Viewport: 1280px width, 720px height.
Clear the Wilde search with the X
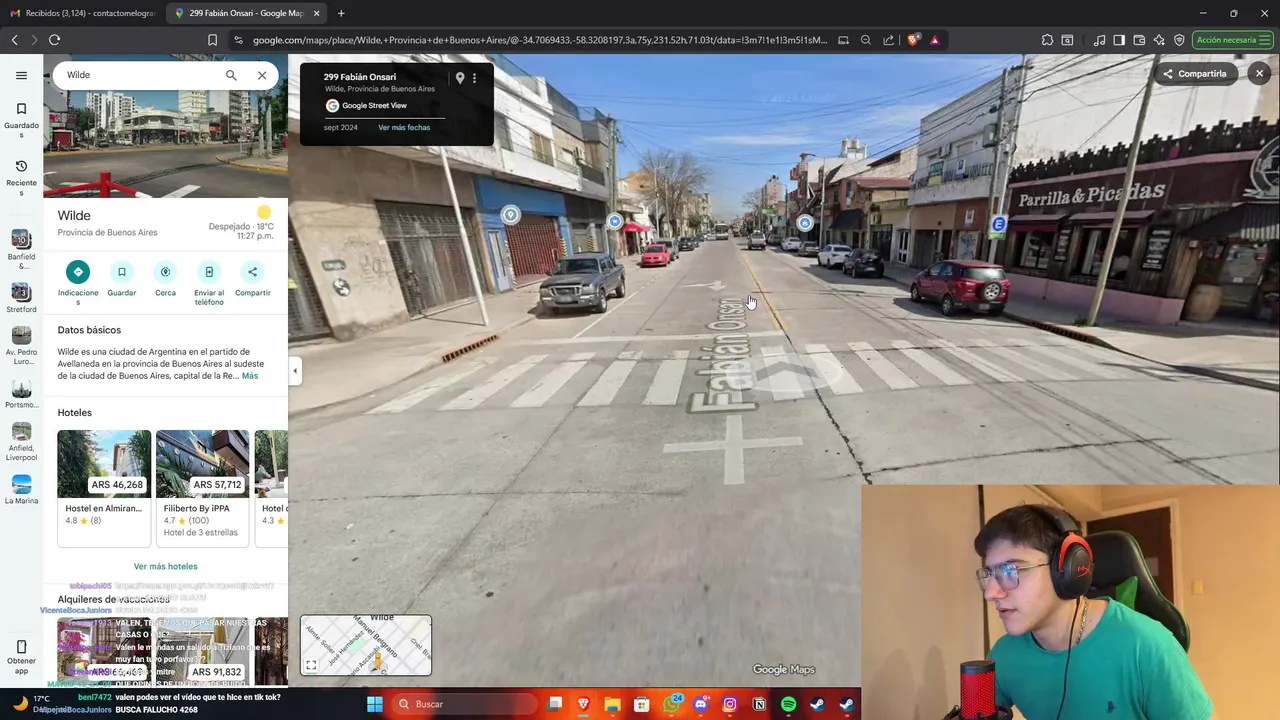[x=262, y=75]
